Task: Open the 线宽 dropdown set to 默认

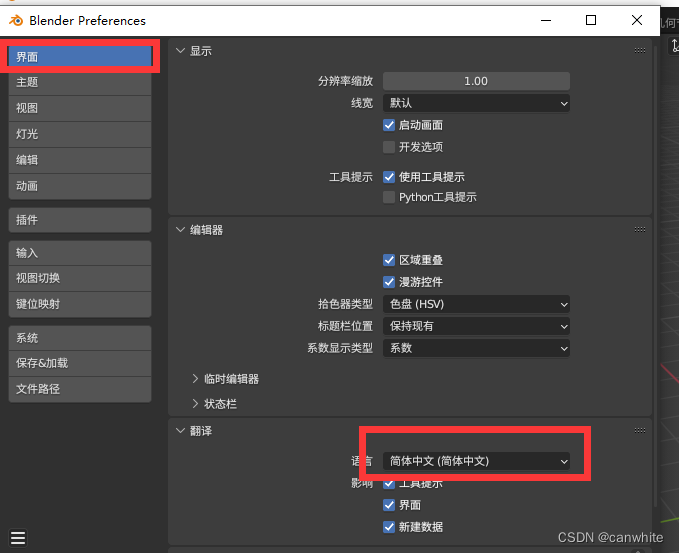Action: [x=476, y=103]
